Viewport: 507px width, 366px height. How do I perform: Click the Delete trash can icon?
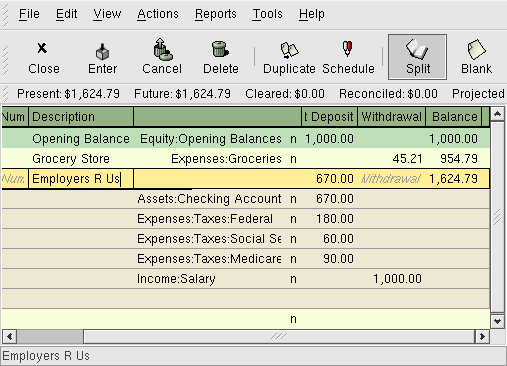pos(220,49)
